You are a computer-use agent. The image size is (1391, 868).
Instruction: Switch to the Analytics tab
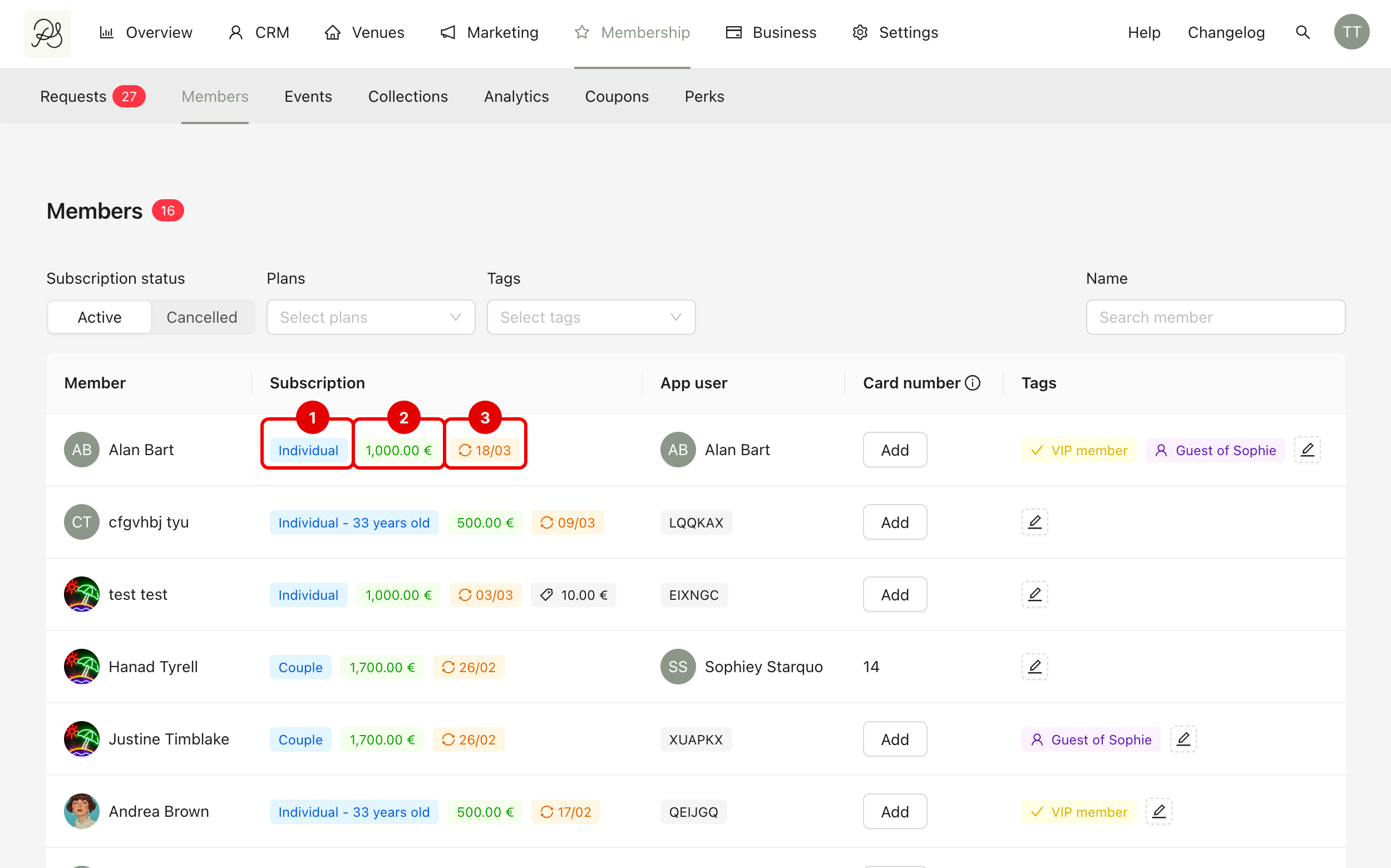pos(516,96)
